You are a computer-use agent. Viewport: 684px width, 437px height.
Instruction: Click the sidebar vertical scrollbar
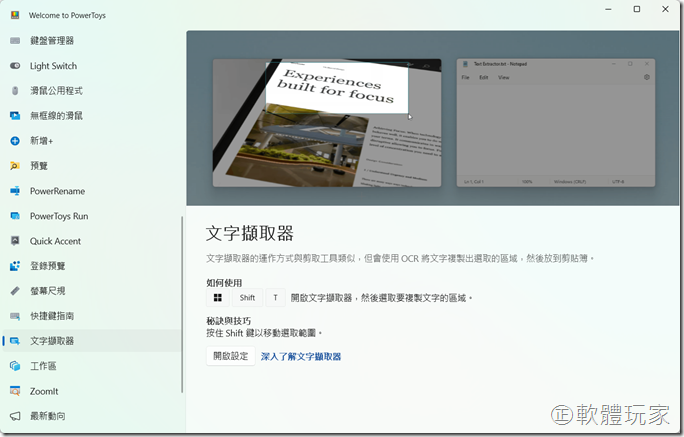(x=182, y=300)
